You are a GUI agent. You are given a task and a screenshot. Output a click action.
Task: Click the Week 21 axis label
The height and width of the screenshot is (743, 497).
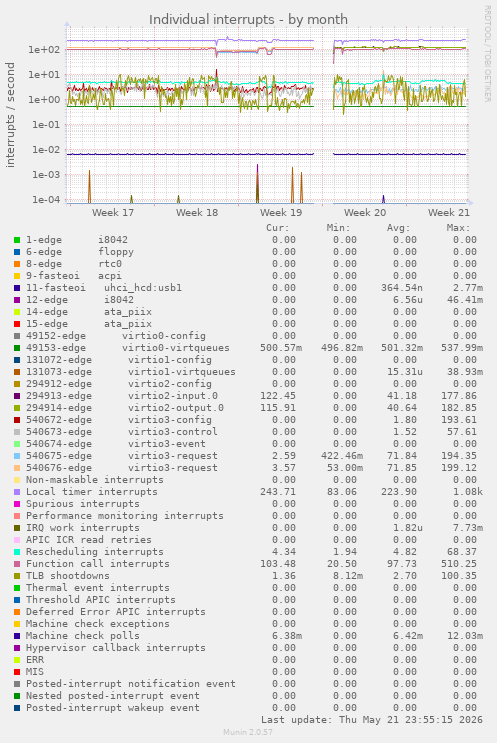pyautogui.click(x=449, y=213)
